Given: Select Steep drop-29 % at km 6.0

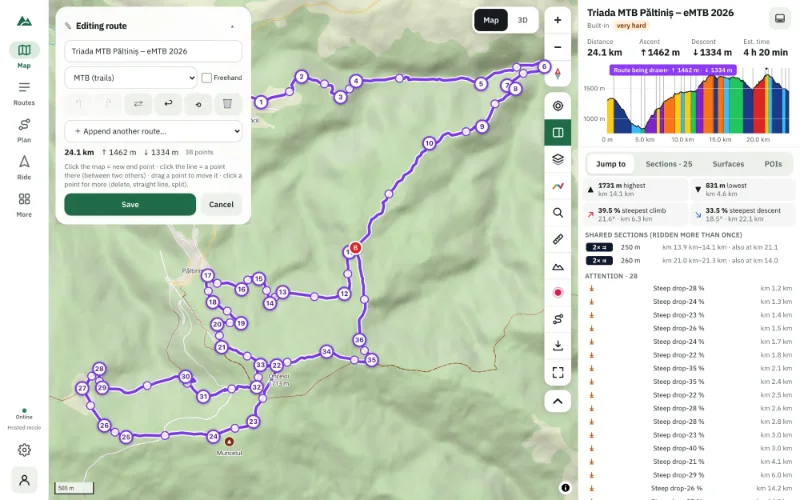Looking at the screenshot, I should [689, 474].
